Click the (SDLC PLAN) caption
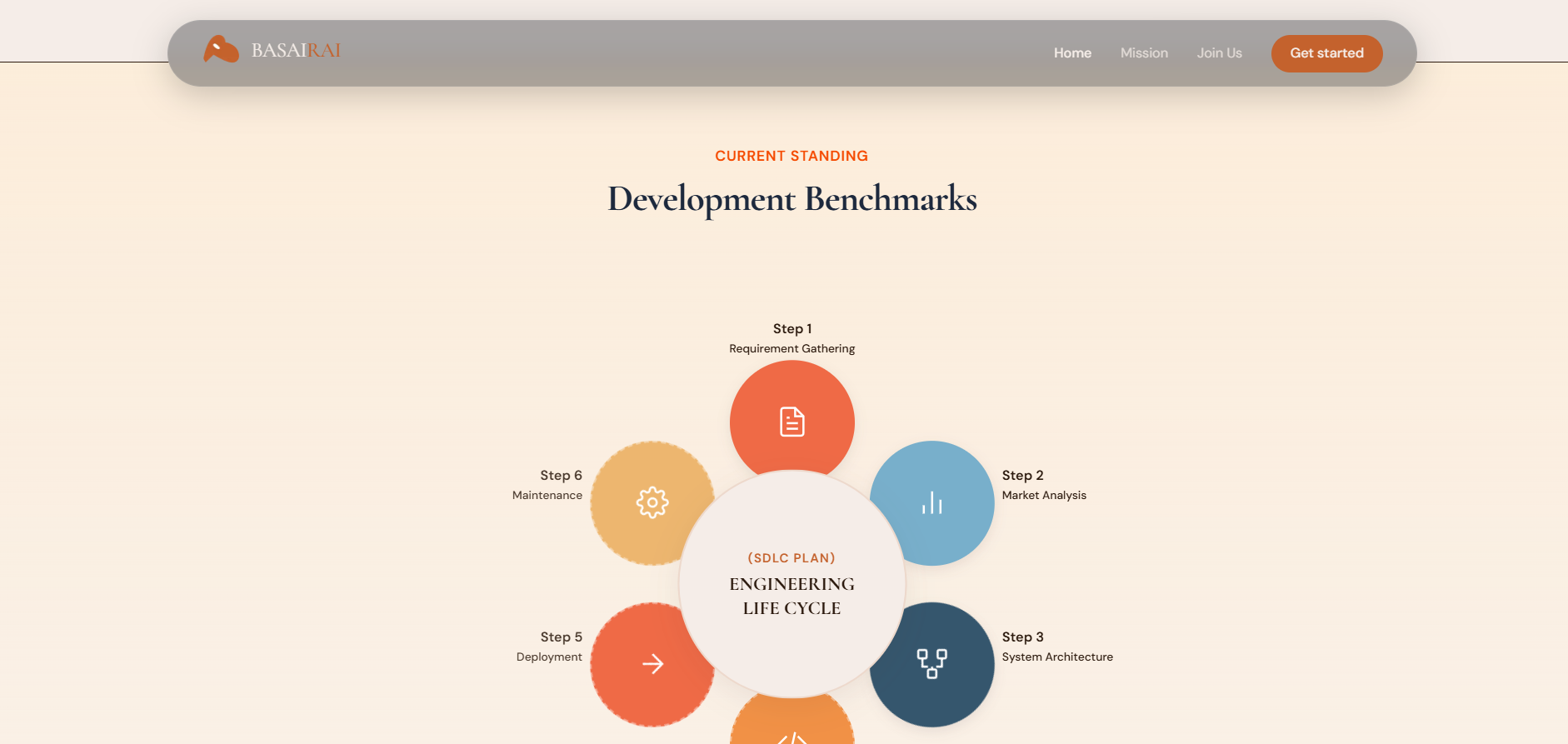This screenshot has width=1568, height=744. (791, 558)
